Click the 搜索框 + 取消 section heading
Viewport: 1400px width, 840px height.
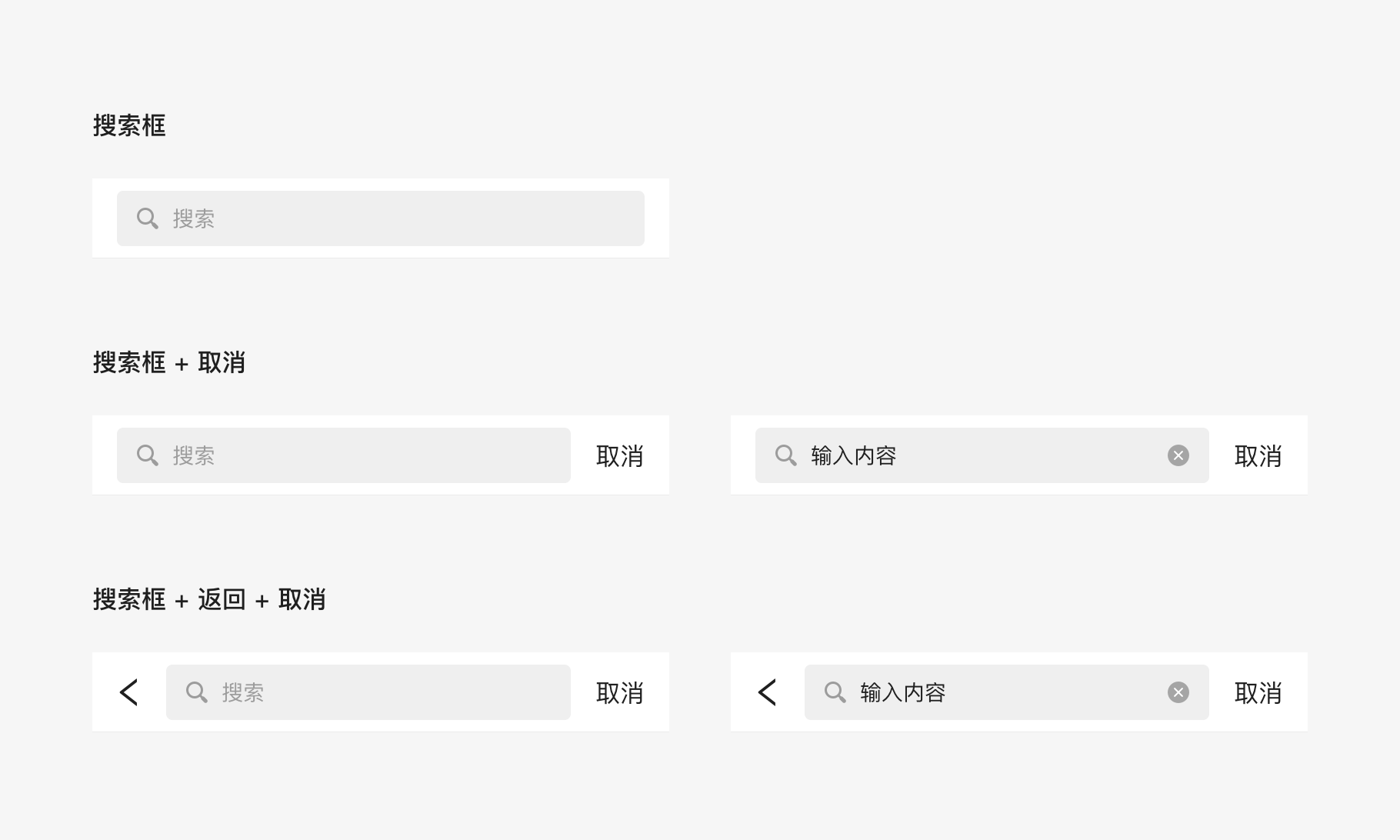(169, 362)
